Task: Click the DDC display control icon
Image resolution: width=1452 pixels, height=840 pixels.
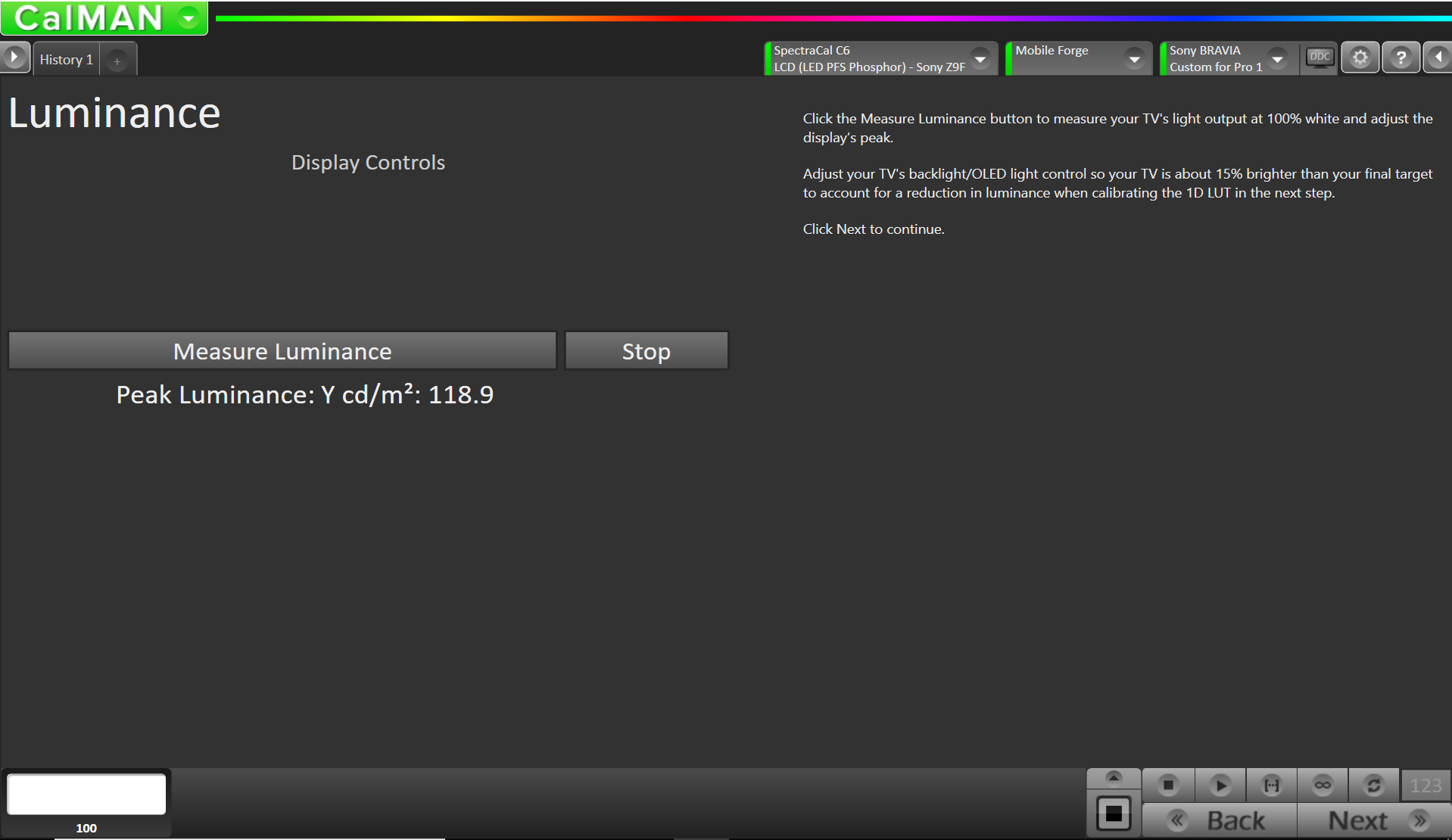Action: [1320, 58]
